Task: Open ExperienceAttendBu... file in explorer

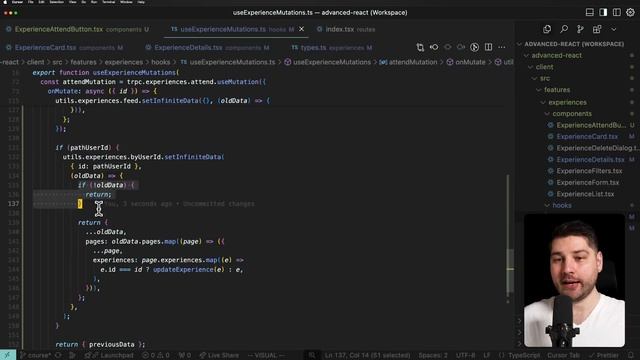Action: [x=591, y=125]
